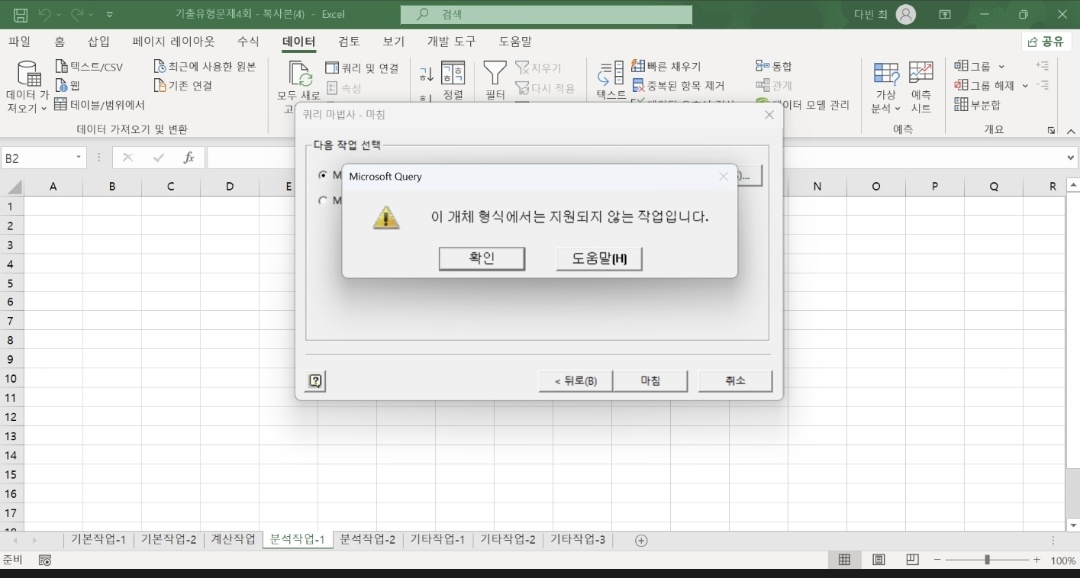The height and width of the screenshot is (578, 1080).
Task: Click 도움말(H) button in error dialog
Action: coord(598,258)
